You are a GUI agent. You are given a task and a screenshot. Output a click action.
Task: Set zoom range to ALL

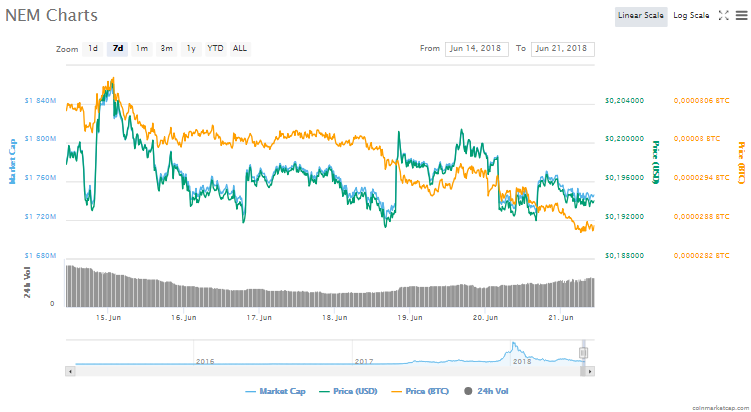[239, 48]
